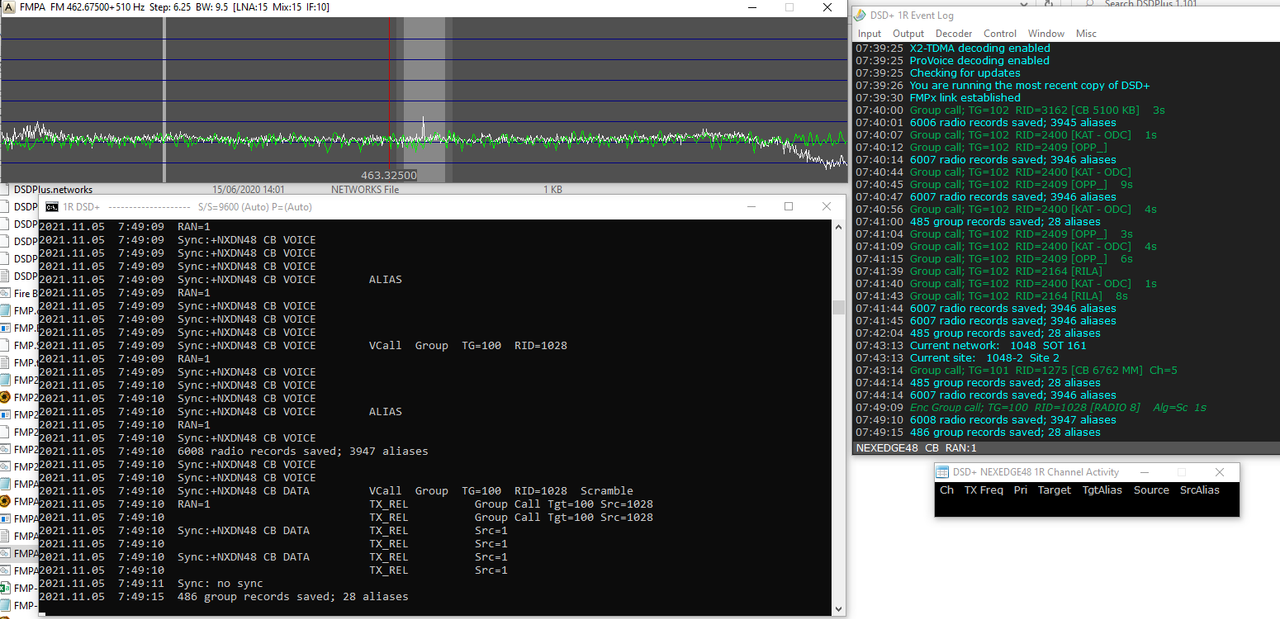Open the Output menu in Event Log
The width and height of the screenshot is (1280, 619).
click(908, 33)
